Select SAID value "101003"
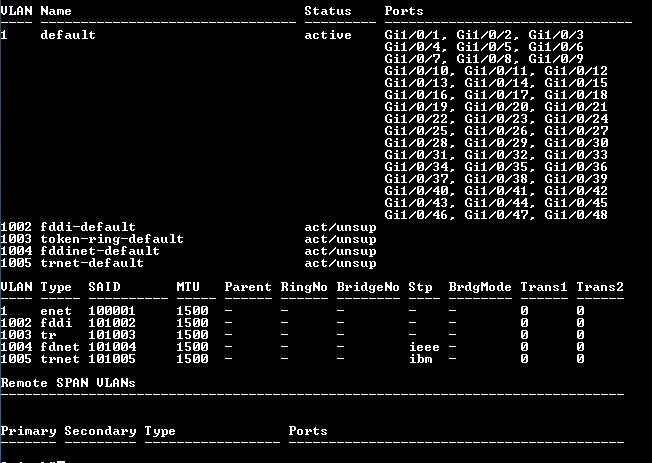This screenshot has width=652, height=463. [111, 335]
